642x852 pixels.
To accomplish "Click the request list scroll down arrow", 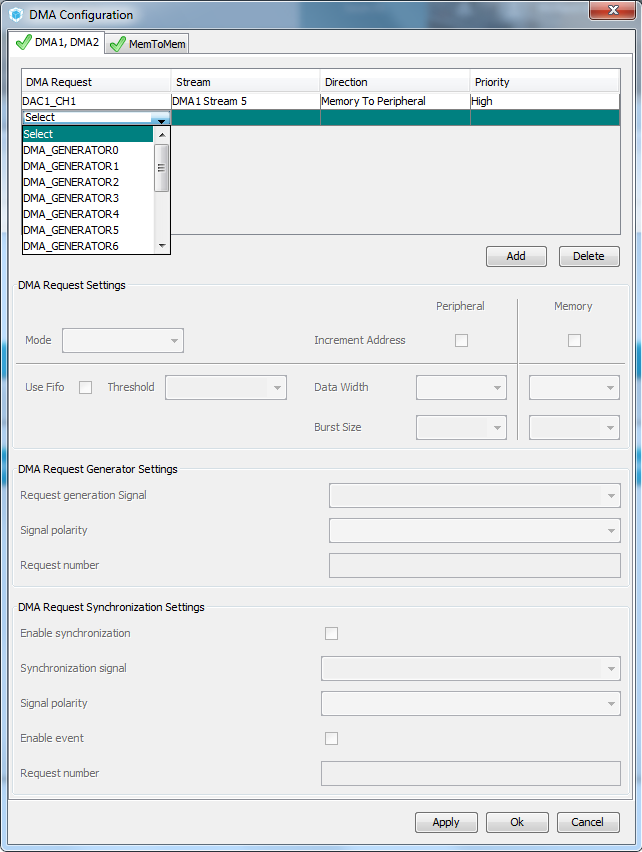I will click(162, 246).
